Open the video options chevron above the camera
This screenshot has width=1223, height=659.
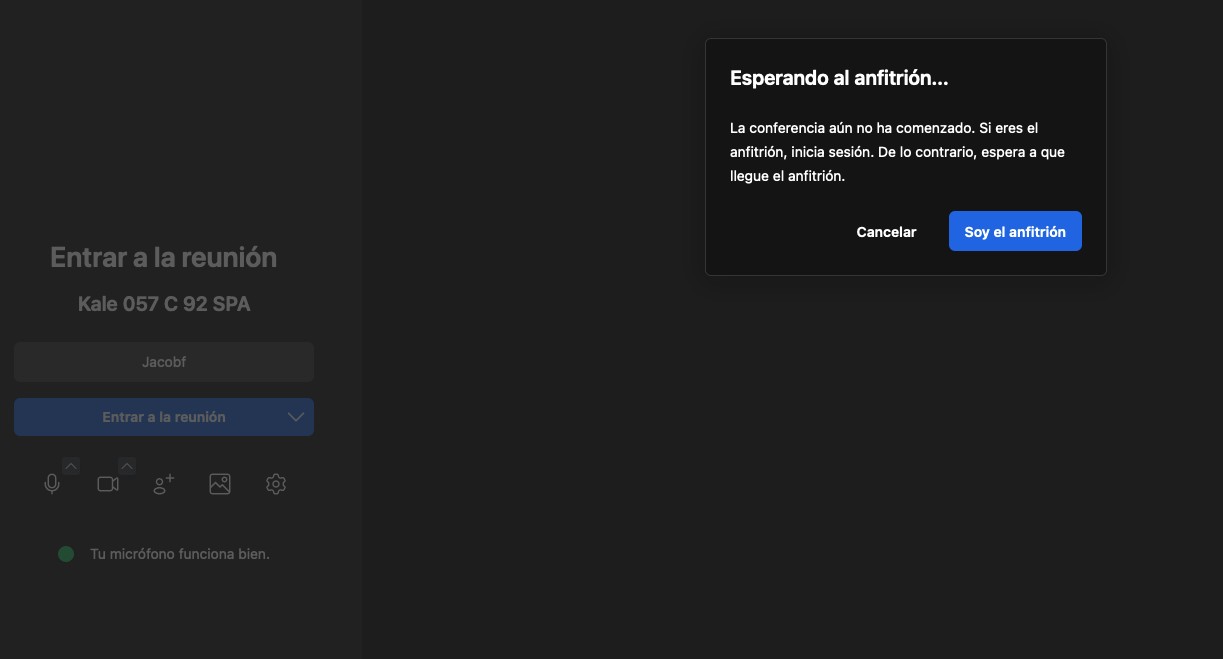(x=127, y=466)
